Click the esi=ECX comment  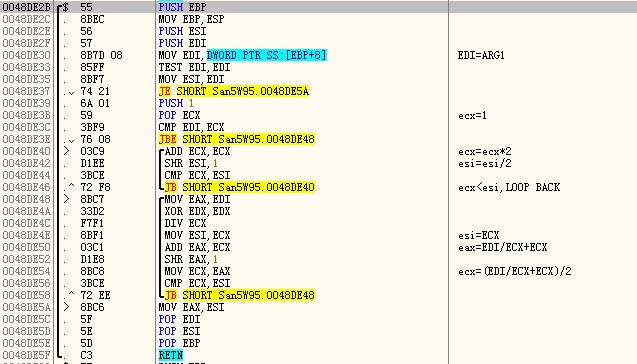point(478,235)
